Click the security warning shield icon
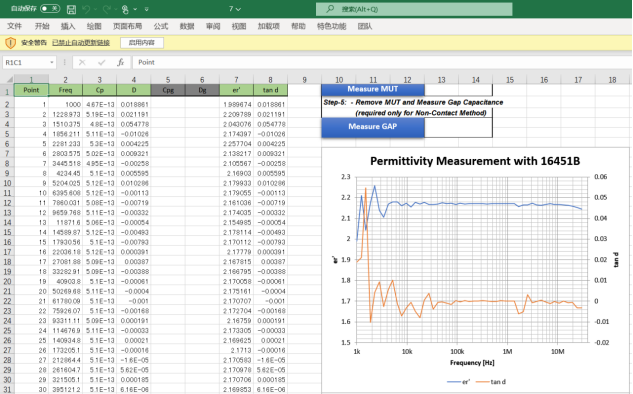Screen dimensions: 633x394 pyautogui.click(x=10, y=43)
